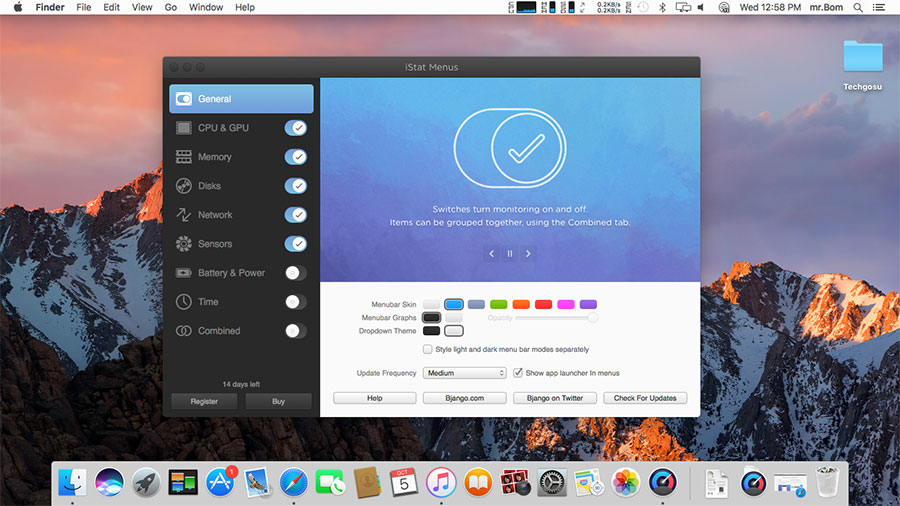Select the red Menubar Skin swatch
Screen dimensions: 900x506
544,304
